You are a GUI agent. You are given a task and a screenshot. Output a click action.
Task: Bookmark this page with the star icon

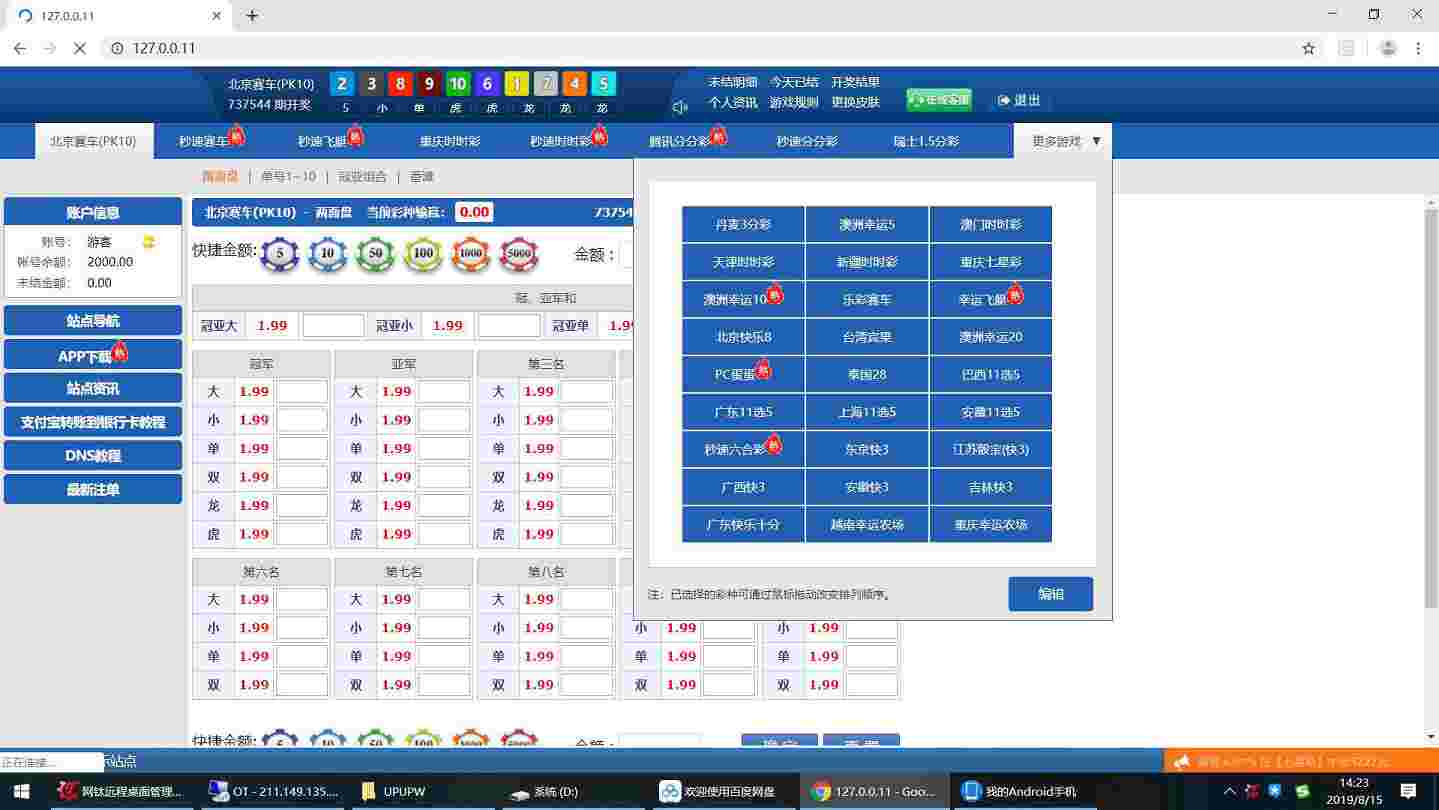point(1308,48)
